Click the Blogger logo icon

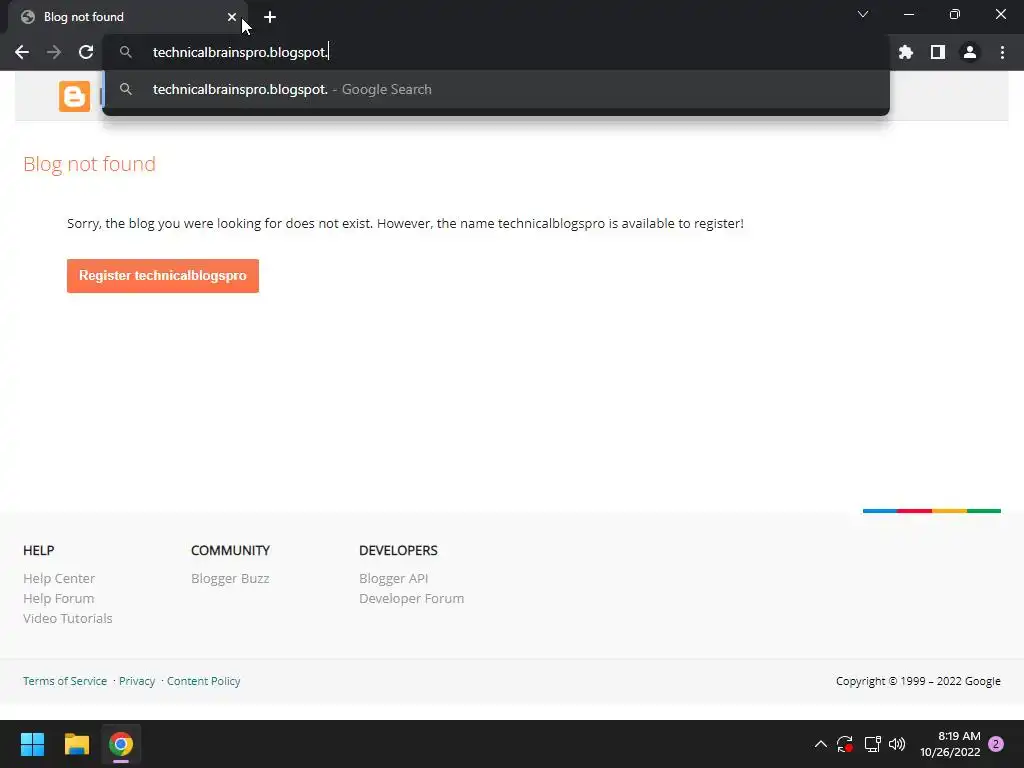74,97
